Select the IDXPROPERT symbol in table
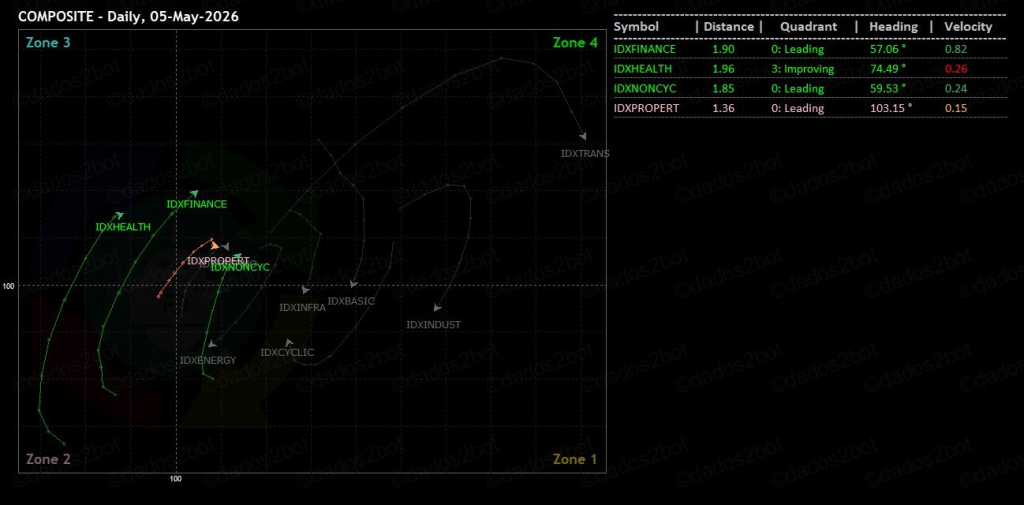This screenshot has width=1024, height=505. click(x=645, y=108)
